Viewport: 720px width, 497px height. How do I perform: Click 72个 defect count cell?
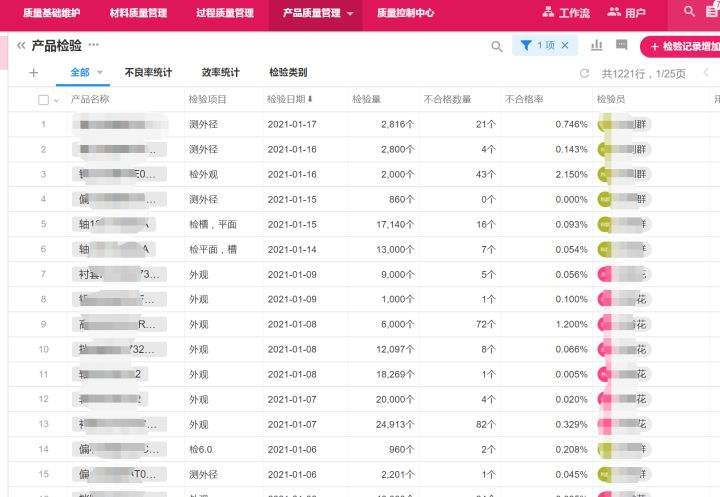486,324
